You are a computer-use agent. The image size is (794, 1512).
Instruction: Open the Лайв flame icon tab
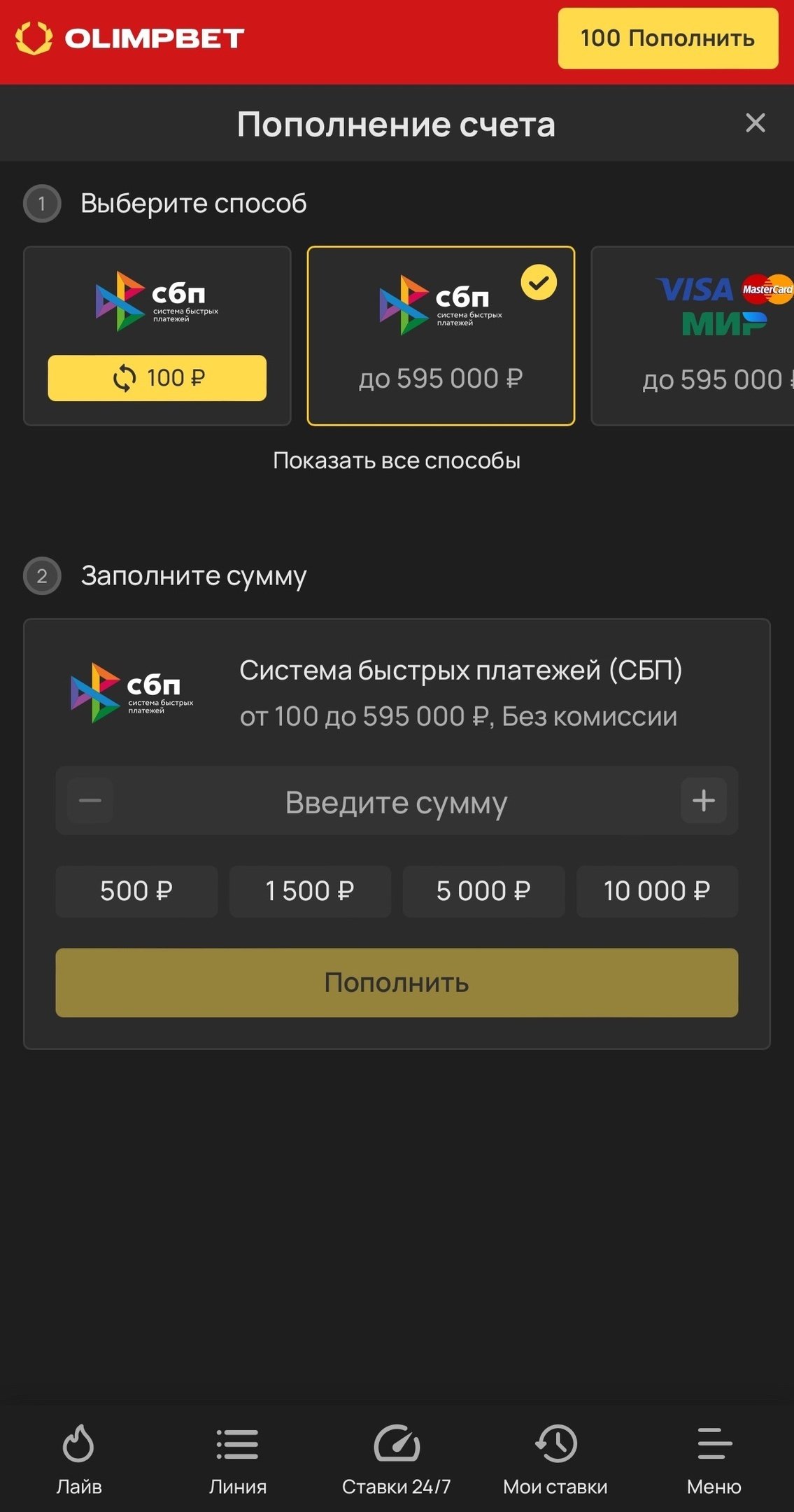click(78, 1457)
